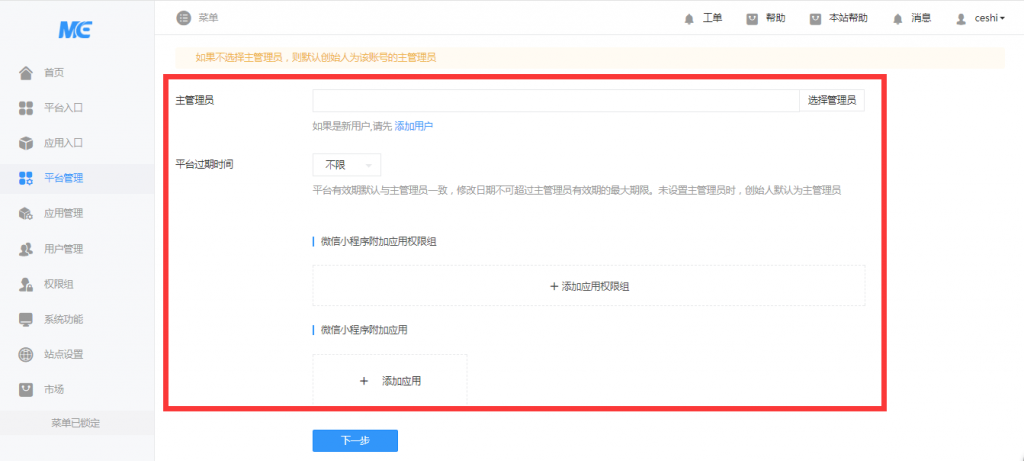Expand the ceshi user account menu
1024x461 pixels.
coord(980,18)
